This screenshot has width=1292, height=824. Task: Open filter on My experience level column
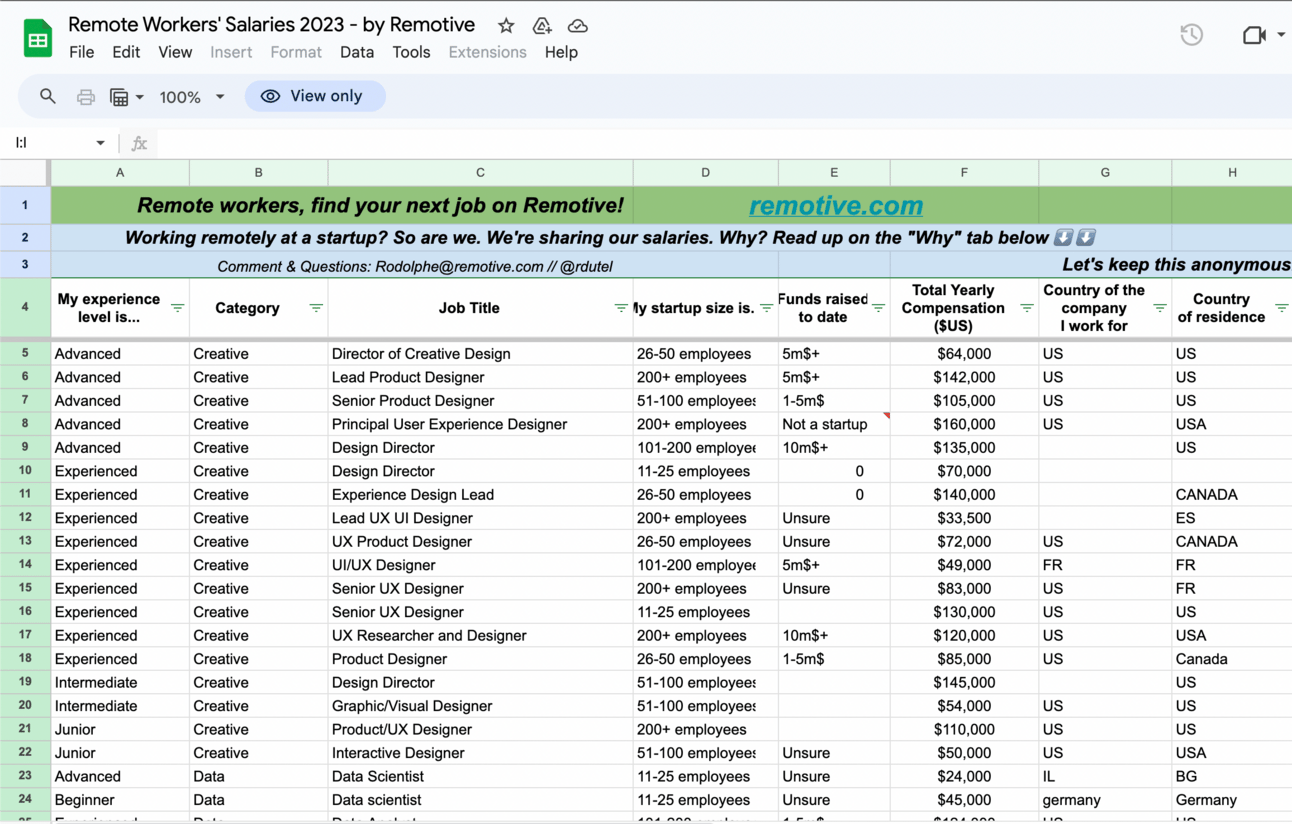pyautogui.click(x=178, y=308)
